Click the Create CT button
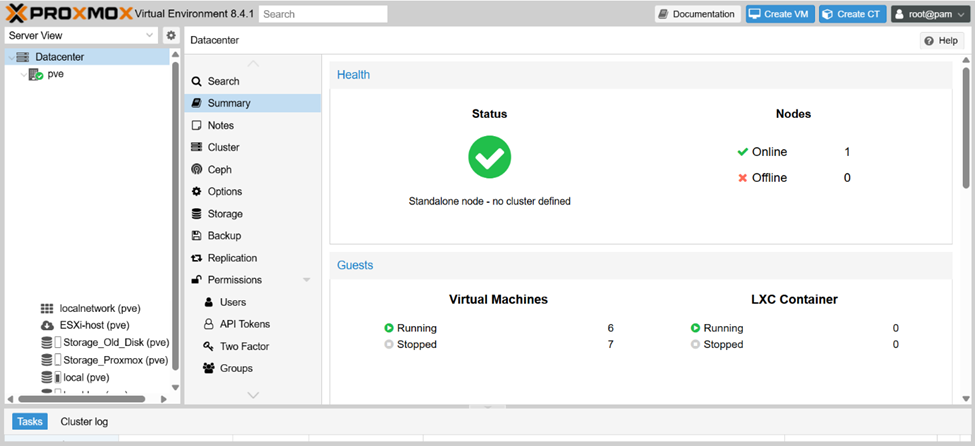Screen dimensions: 975x446 pos(852,14)
